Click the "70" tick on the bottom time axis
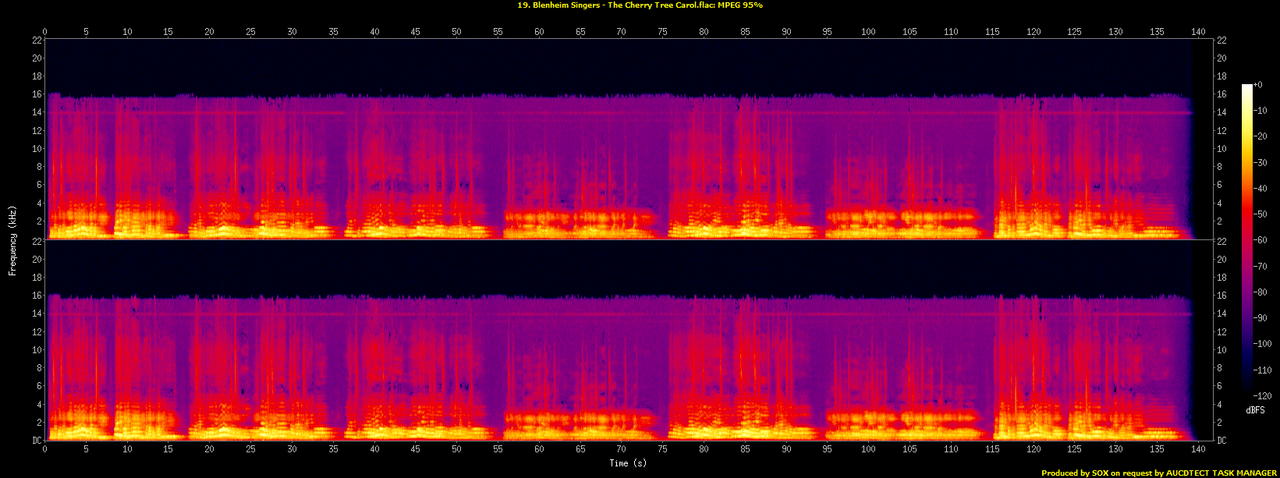Image resolution: width=1280 pixels, height=478 pixels. point(621,450)
